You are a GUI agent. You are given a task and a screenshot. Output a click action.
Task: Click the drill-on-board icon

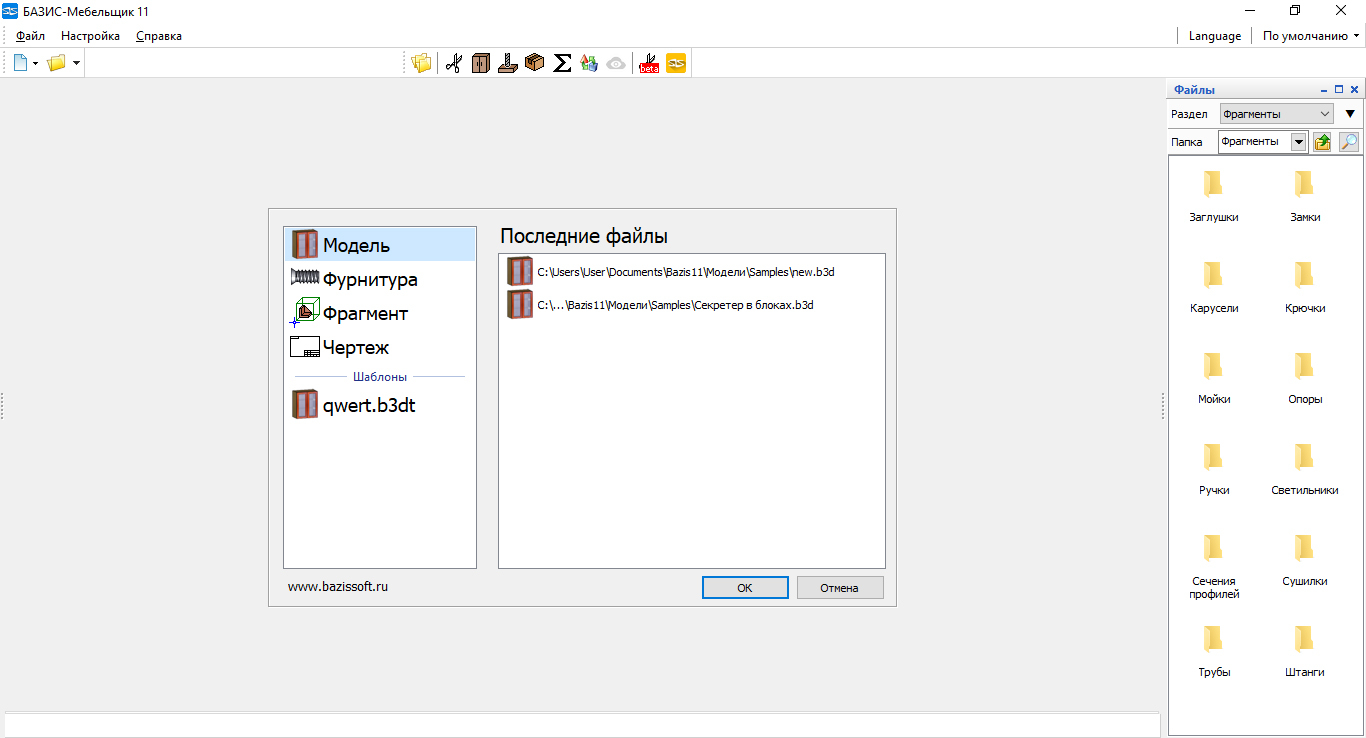pos(508,63)
